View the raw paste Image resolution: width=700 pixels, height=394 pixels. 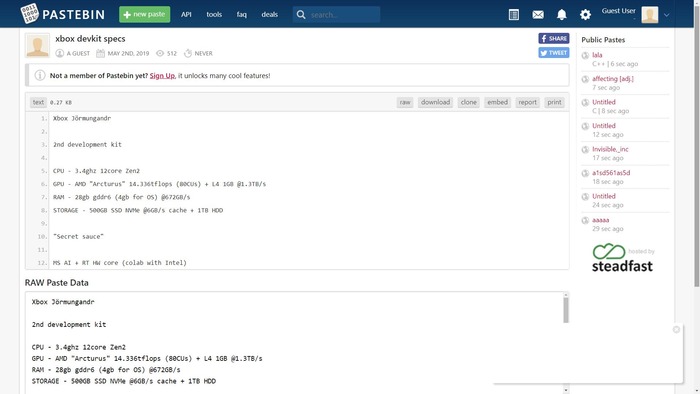coord(405,102)
